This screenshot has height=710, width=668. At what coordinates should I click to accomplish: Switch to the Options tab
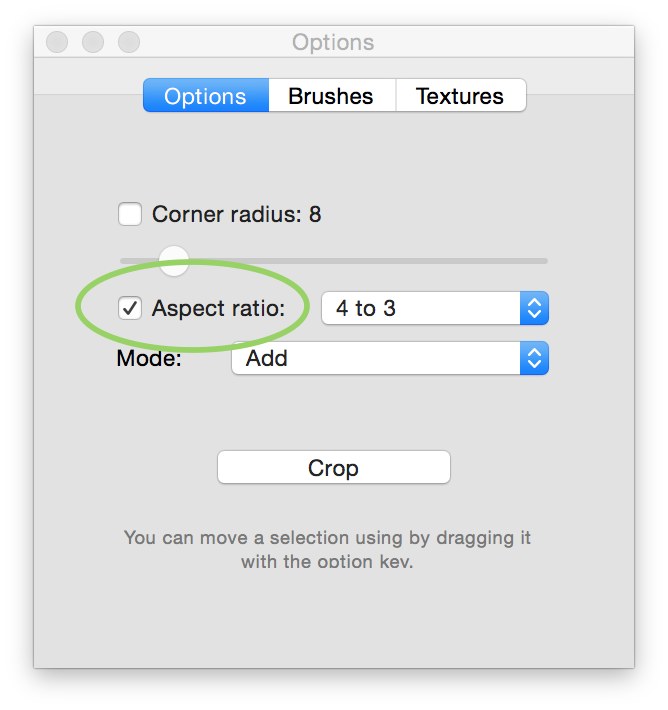coord(206,95)
